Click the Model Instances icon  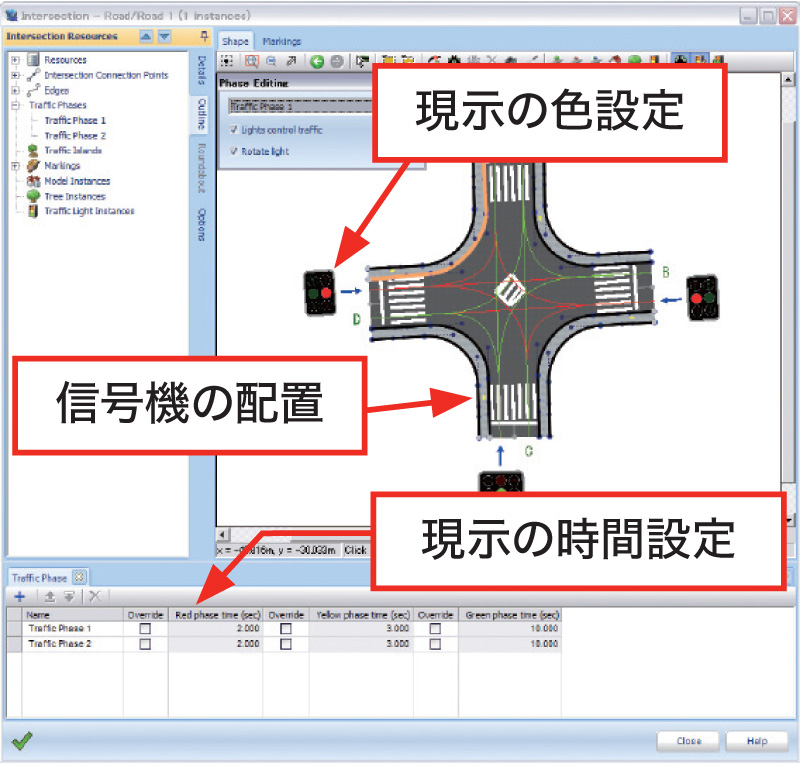click(x=33, y=181)
